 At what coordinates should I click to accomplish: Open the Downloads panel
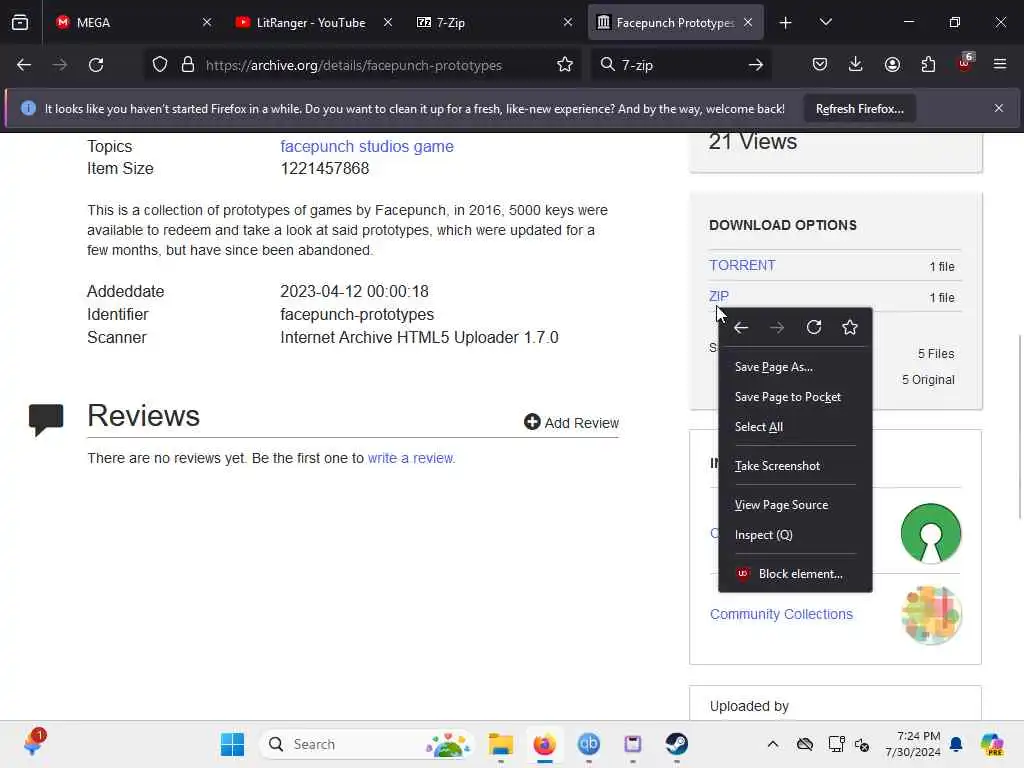click(x=856, y=65)
